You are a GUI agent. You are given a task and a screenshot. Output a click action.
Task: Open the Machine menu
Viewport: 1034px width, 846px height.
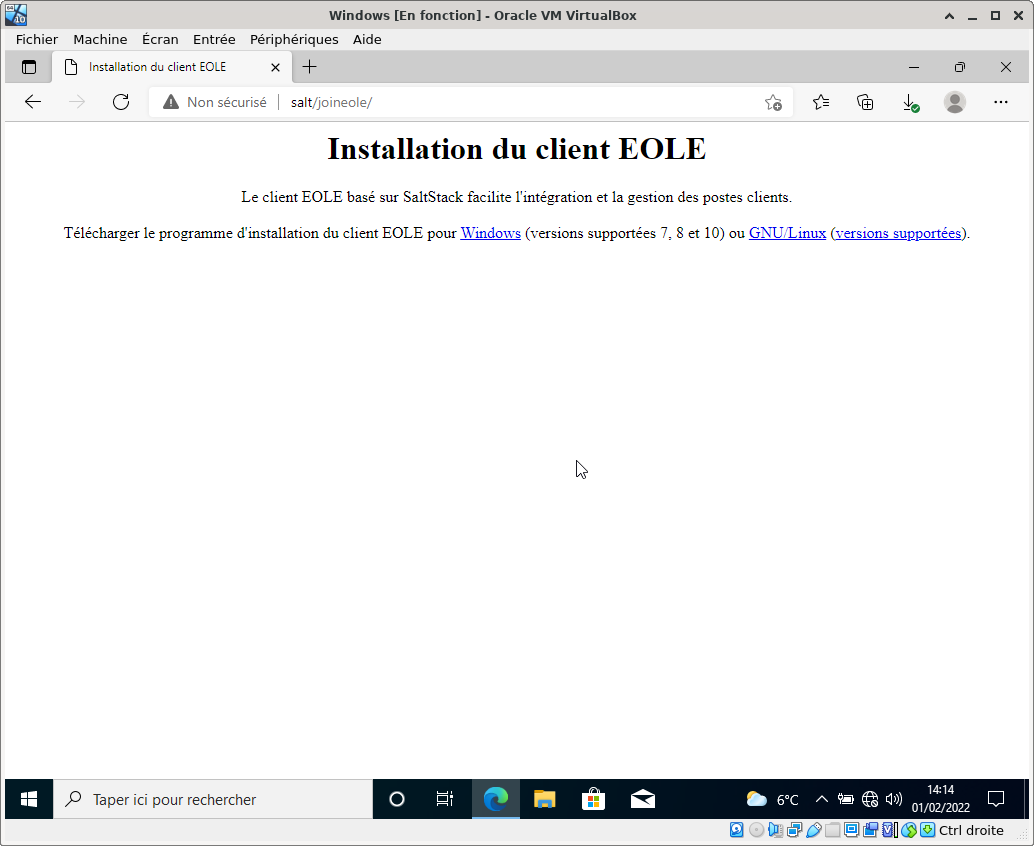tap(100, 40)
